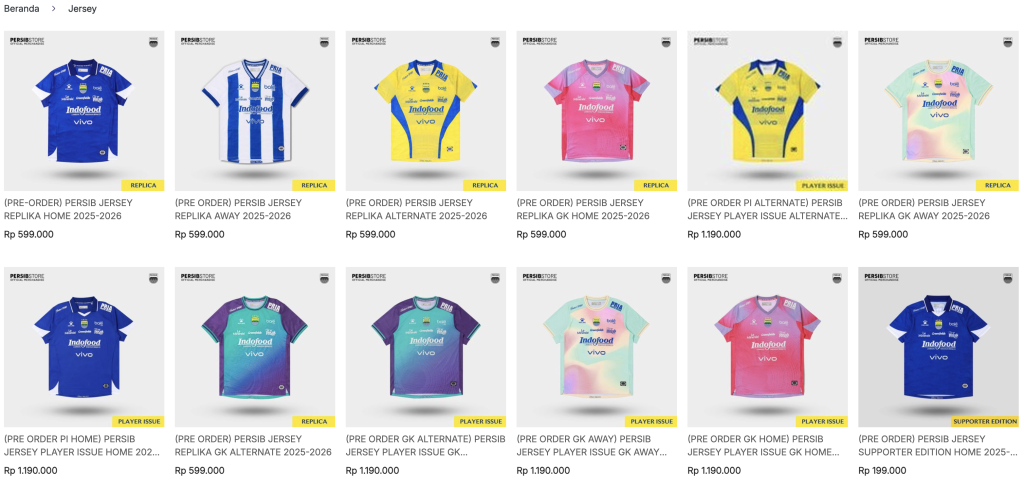Image resolution: width=1024 pixels, height=492 pixels.
Task: Click the Jersey breadcrumb item
Action: click(x=83, y=9)
